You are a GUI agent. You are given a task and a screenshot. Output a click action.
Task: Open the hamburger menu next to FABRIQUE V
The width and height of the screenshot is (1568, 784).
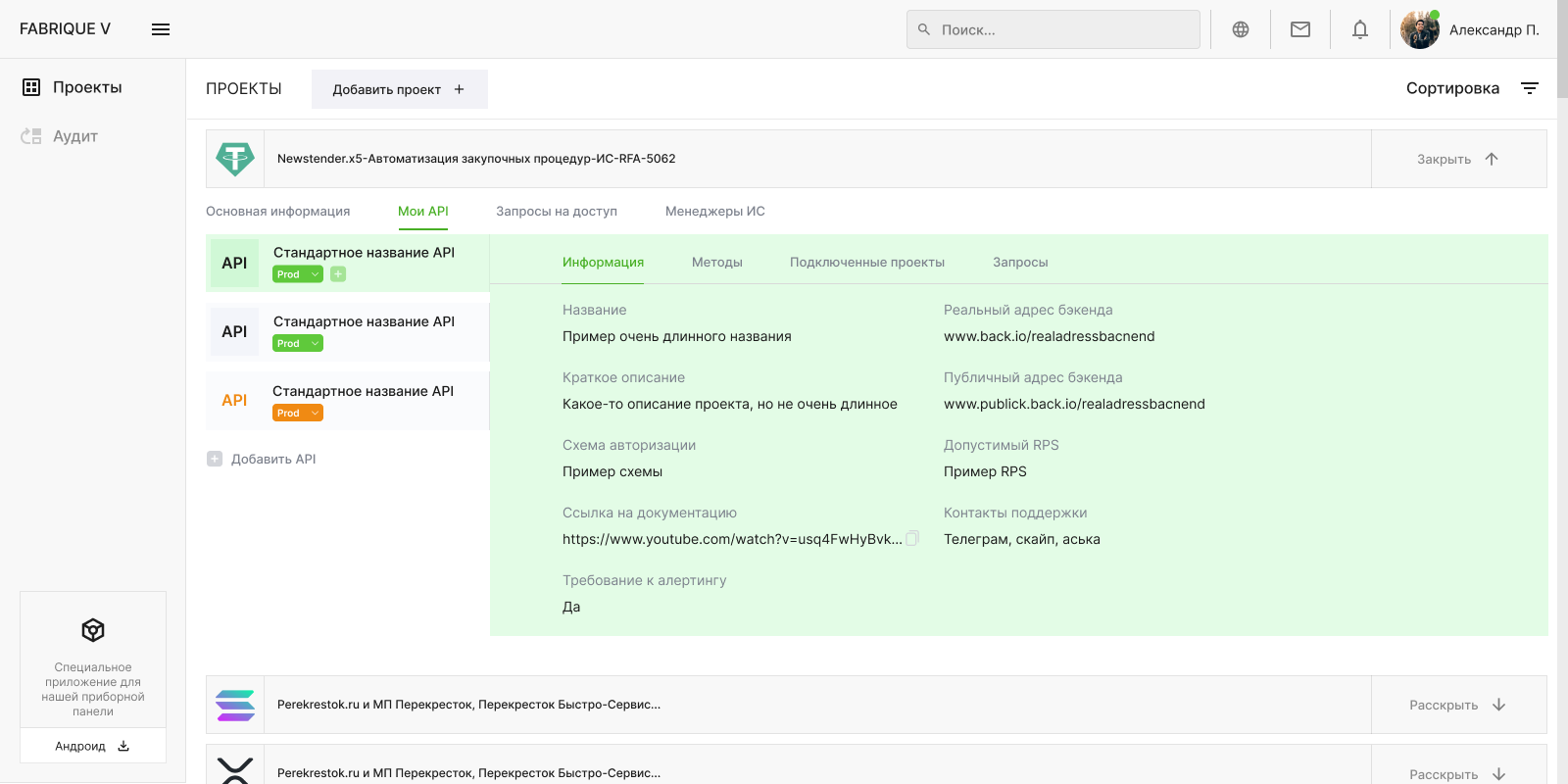[x=161, y=29]
